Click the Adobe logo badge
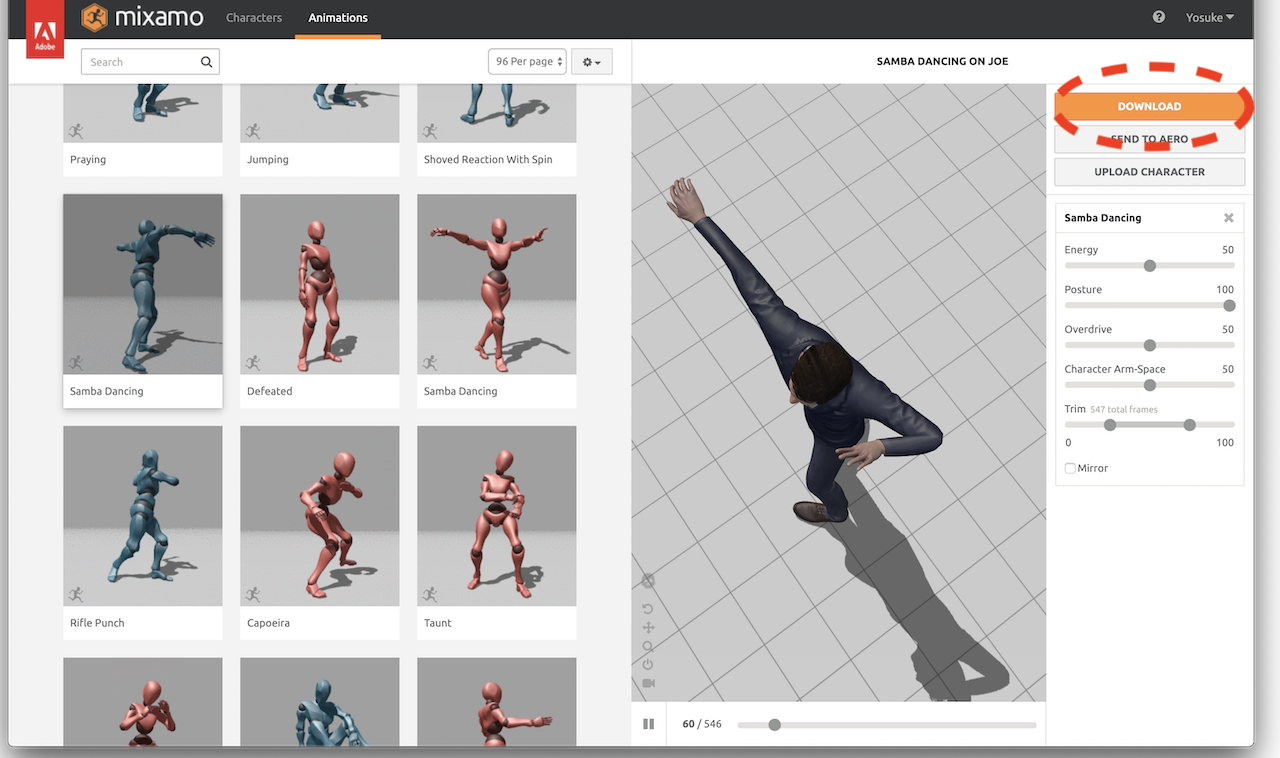1280x758 pixels. (45, 29)
